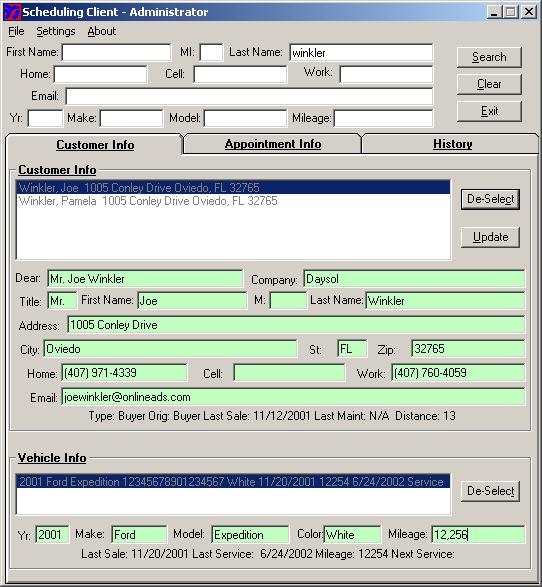Select Winkler, Pamela row in customer list
542x587 pixels.
pos(233,201)
